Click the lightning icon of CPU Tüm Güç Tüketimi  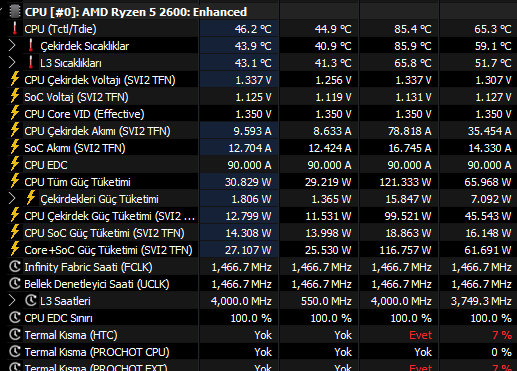click(x=15, y=181)
